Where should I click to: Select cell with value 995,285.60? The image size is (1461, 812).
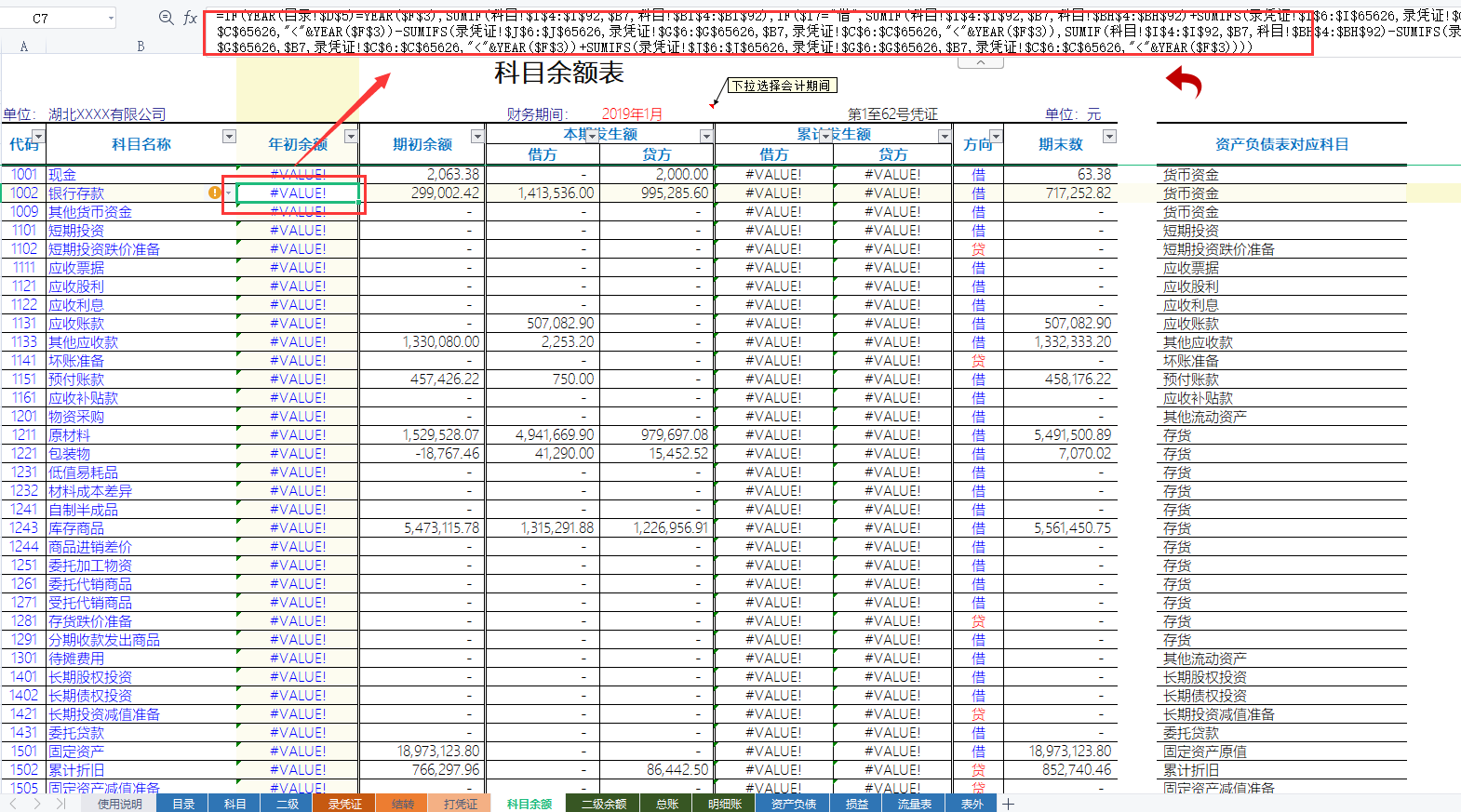pyautogui.click(x=657, y=193)
